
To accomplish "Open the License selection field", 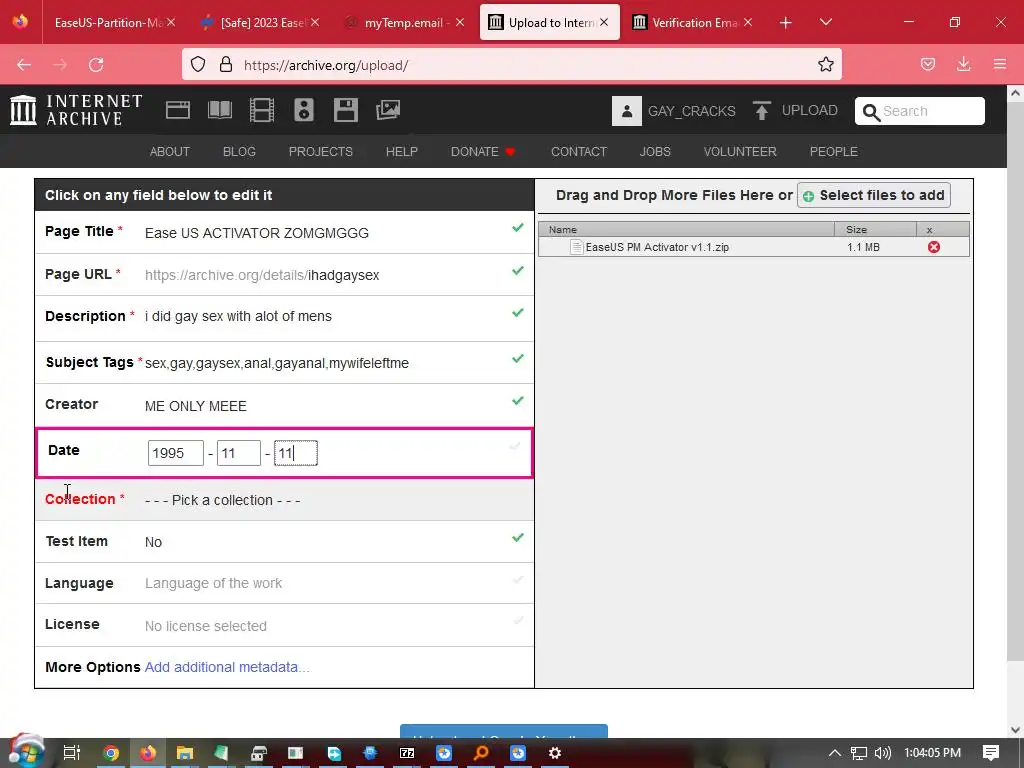I will (x=284, y=626).
